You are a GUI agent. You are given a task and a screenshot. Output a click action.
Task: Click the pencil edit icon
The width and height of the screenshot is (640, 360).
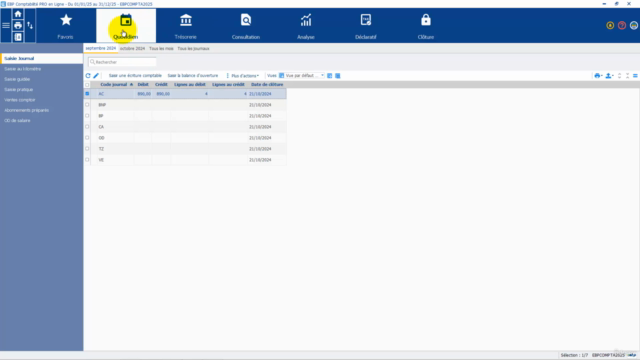point(96,76)
